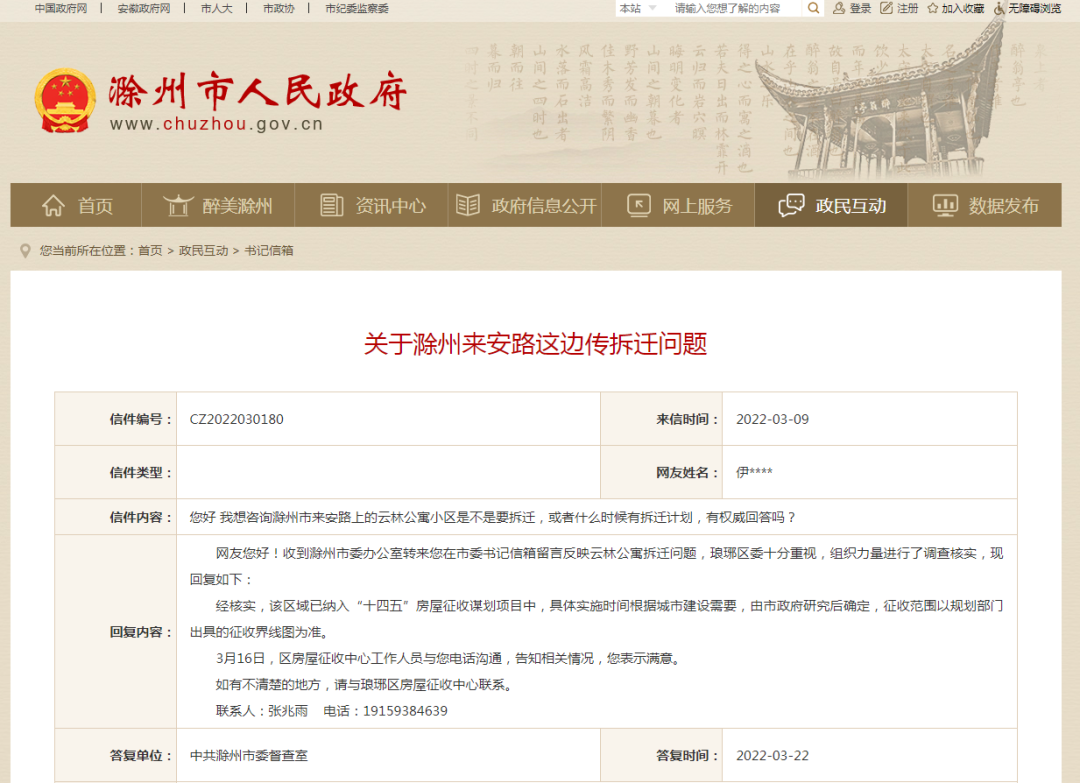Click the 注册 register link

[908, 8]
